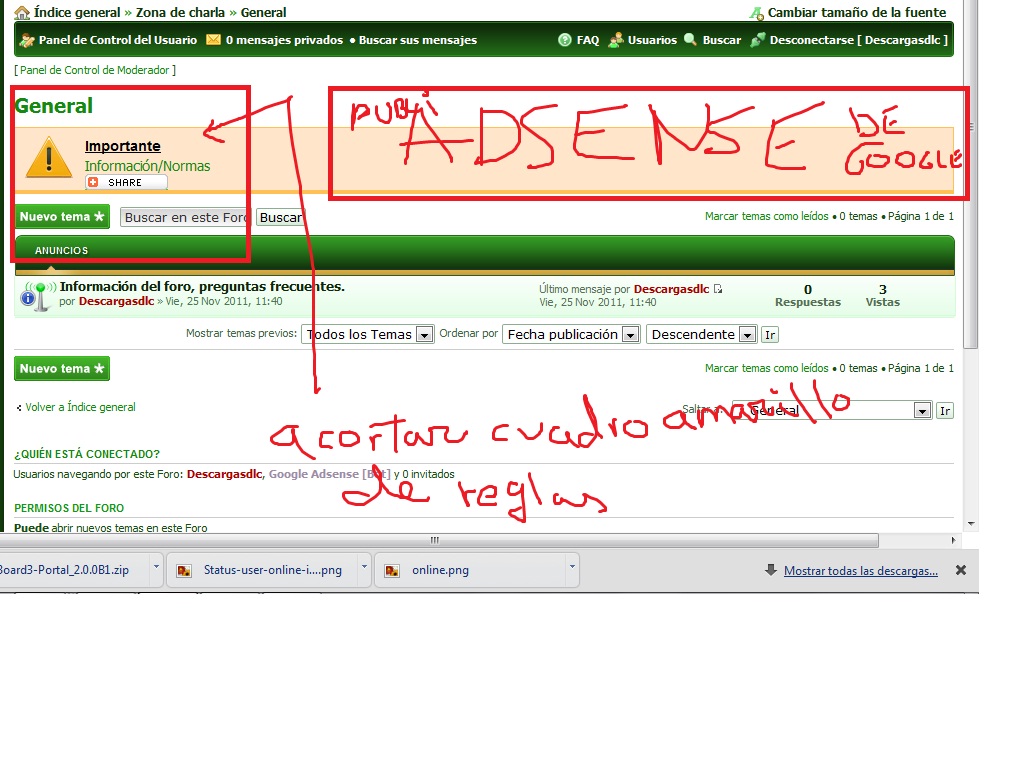The height and width of the screenshot is (768, 1024).
Task: Click the Ir button beside Saltar a
Action: coord(945,411)
